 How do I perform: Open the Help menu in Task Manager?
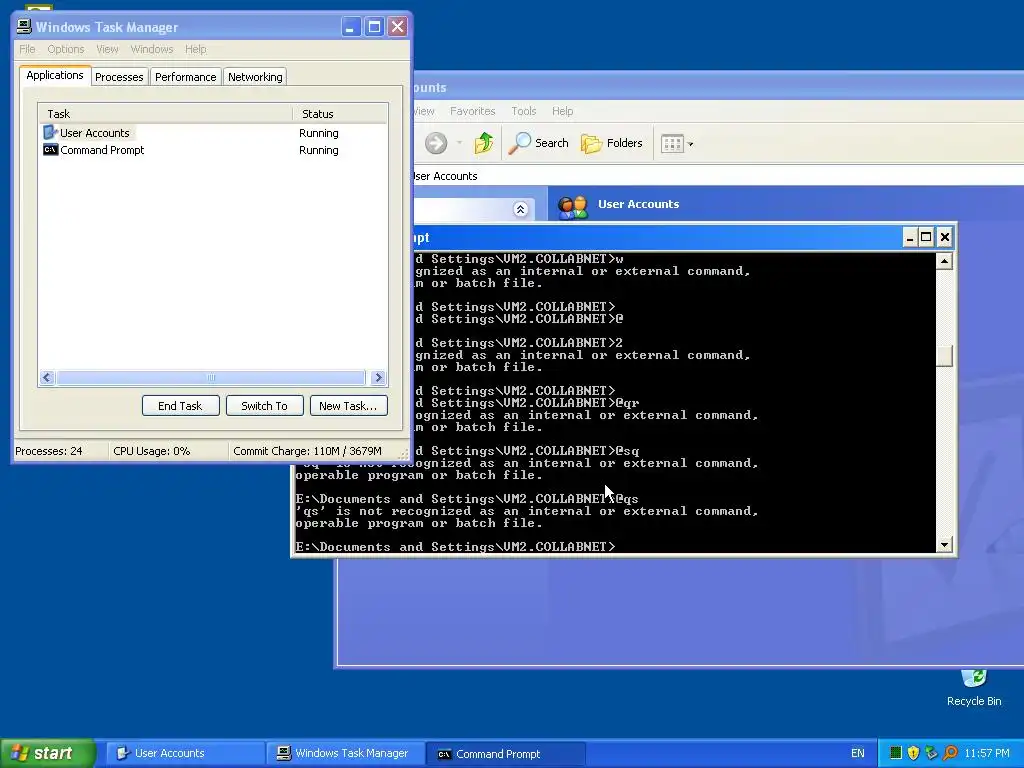(x=195, y=49)
